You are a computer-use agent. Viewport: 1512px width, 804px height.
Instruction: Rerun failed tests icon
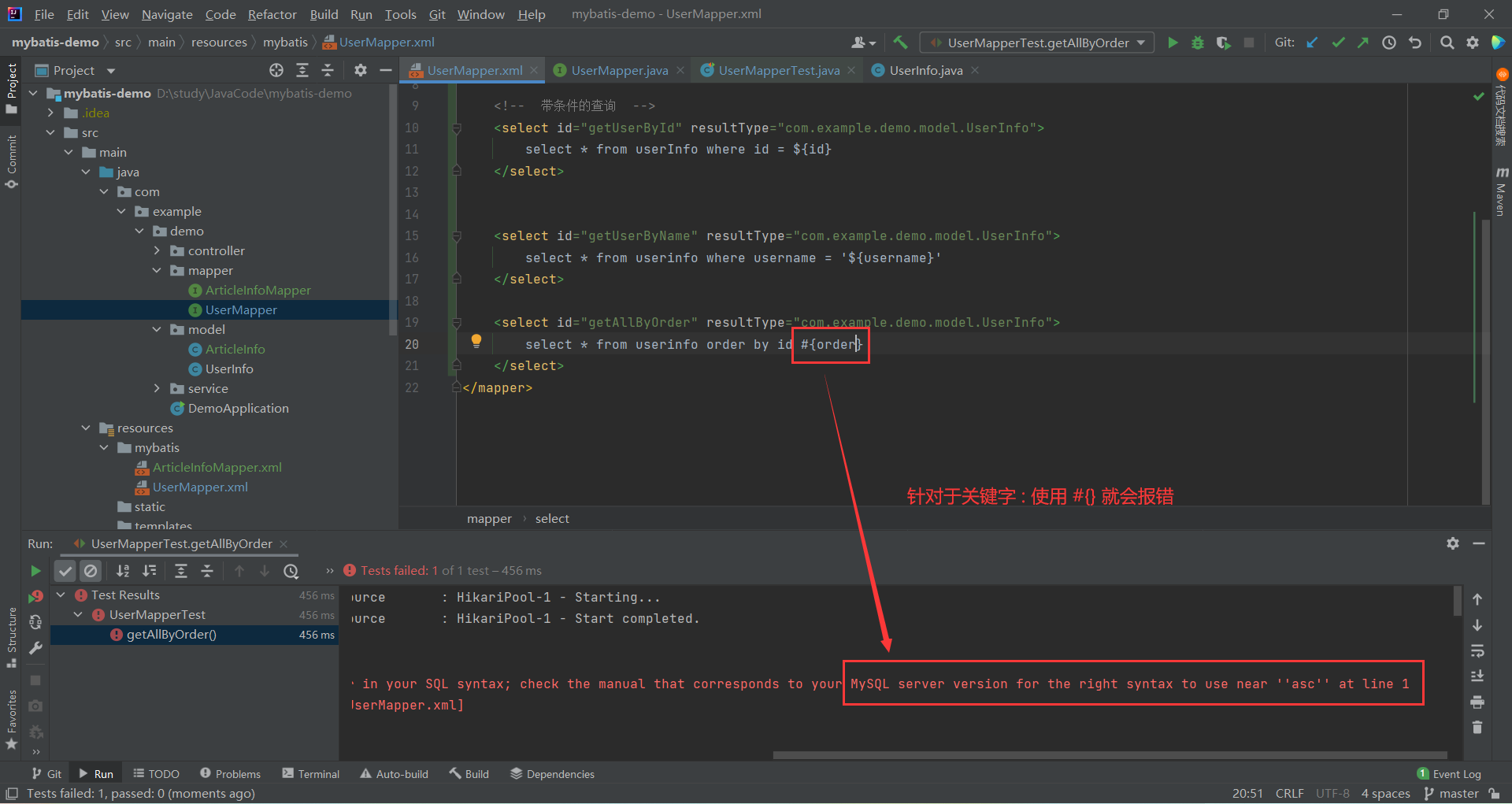[35, 597]
